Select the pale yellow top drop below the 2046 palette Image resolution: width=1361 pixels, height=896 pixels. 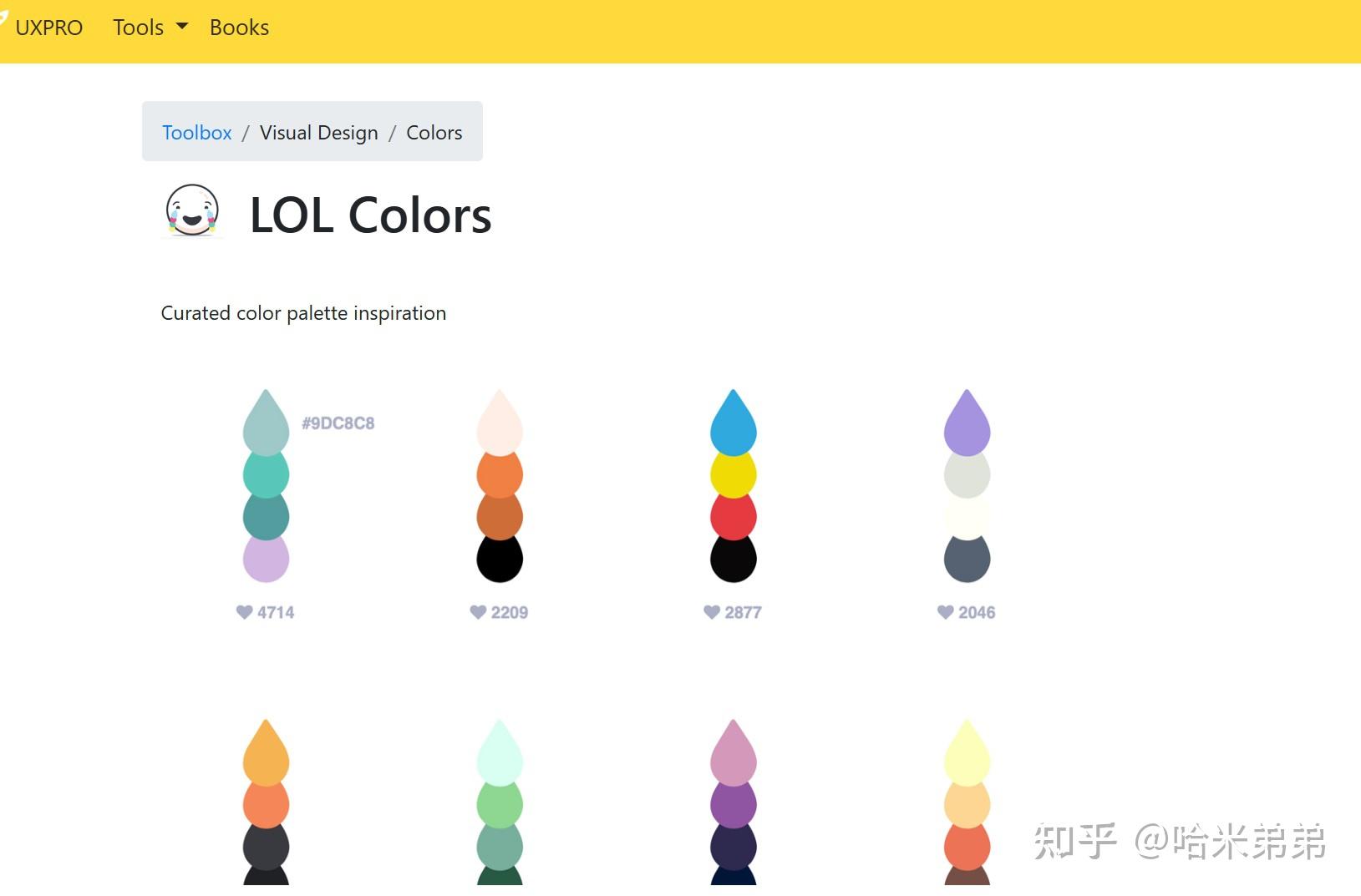[x=967, y=754]
